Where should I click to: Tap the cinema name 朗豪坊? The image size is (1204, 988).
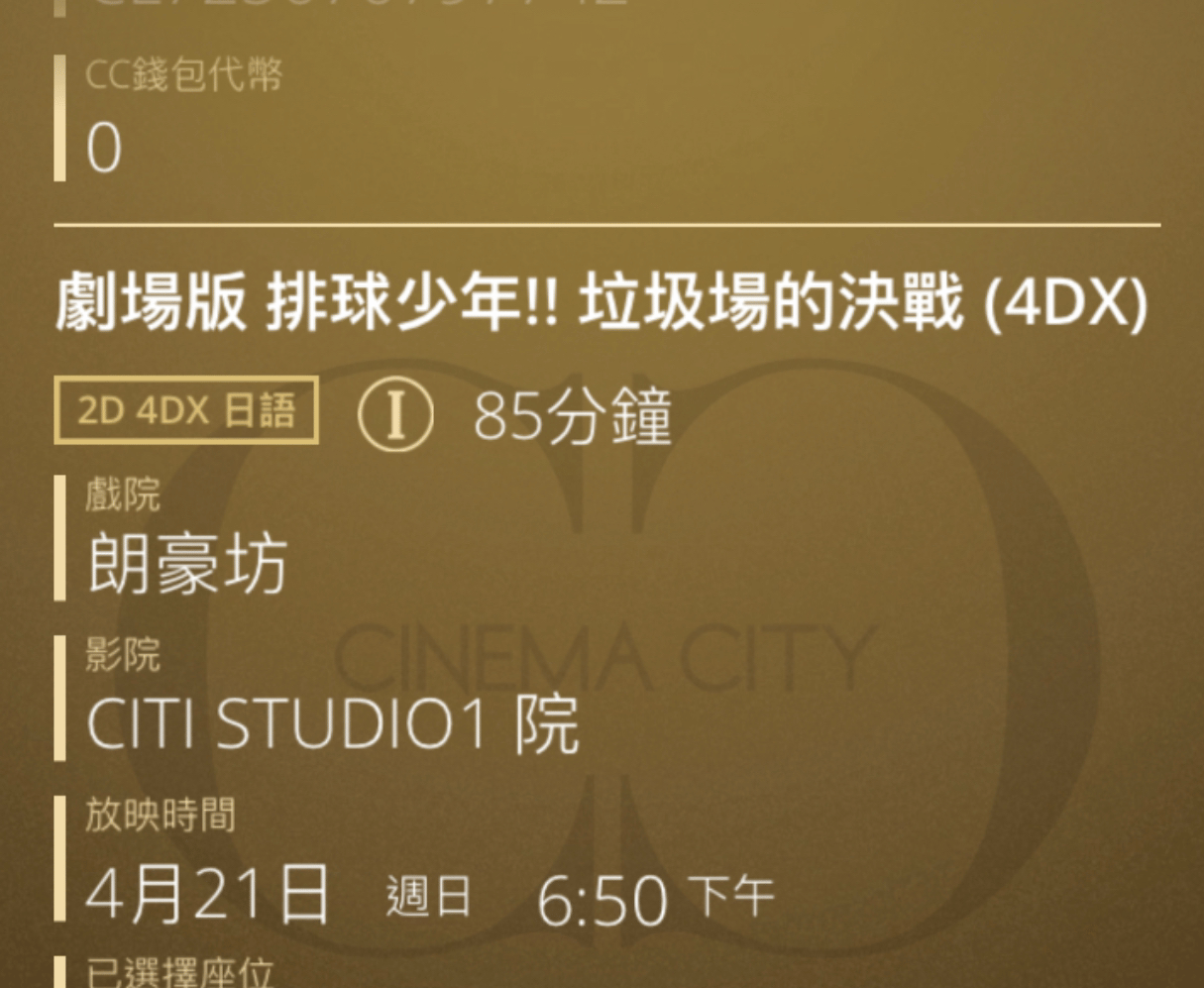187,564
